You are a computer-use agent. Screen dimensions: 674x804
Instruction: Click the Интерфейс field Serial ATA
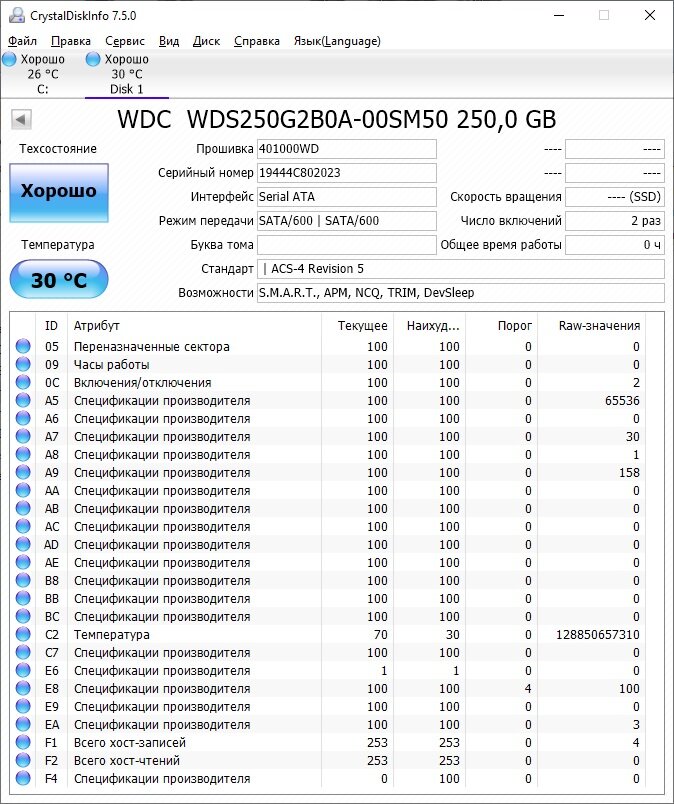click(x=347, y=197)
